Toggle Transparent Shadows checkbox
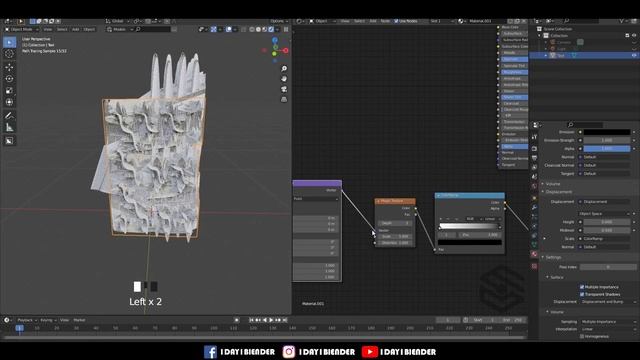Viewport: 640px width, 360px height. (x=582, y=294)
